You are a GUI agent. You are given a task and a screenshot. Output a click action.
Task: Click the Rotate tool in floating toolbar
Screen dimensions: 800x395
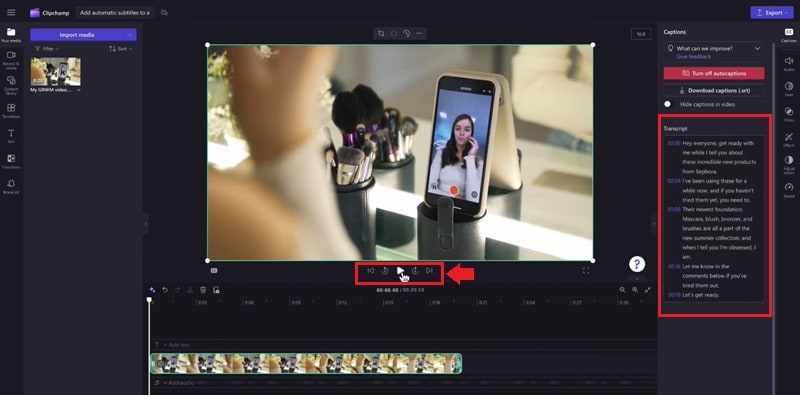pyautogui.click(x=407, y=34)
